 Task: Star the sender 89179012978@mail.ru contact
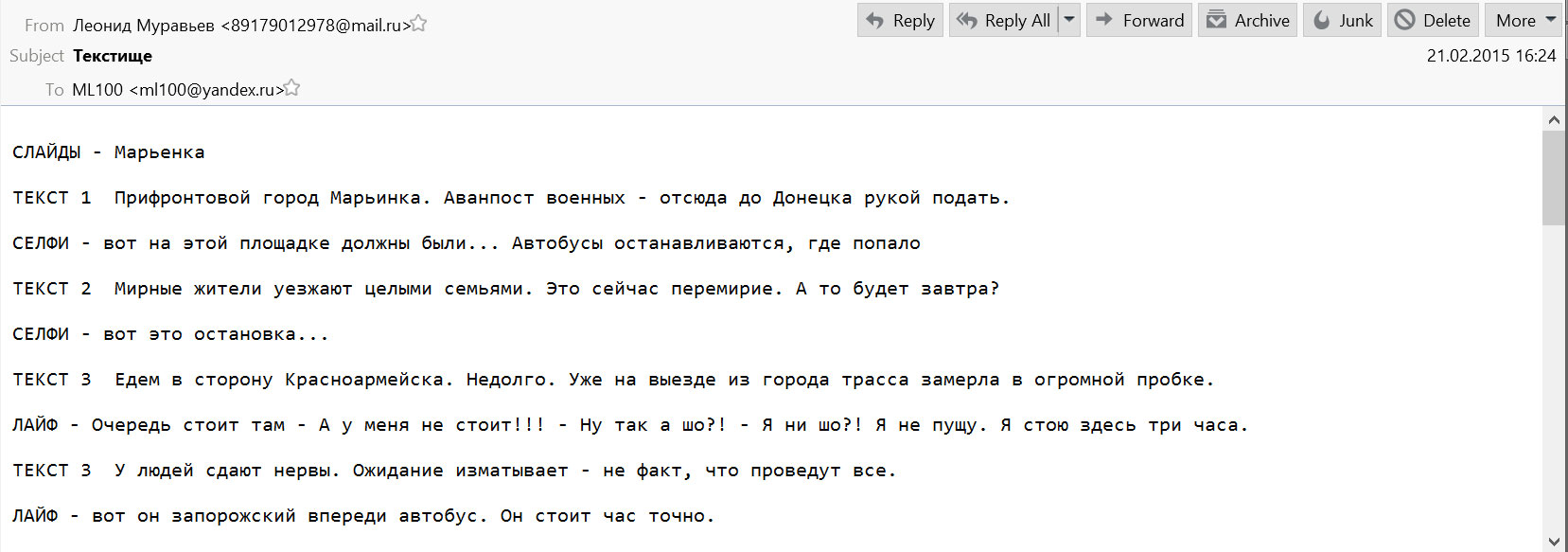click(418, 24)
